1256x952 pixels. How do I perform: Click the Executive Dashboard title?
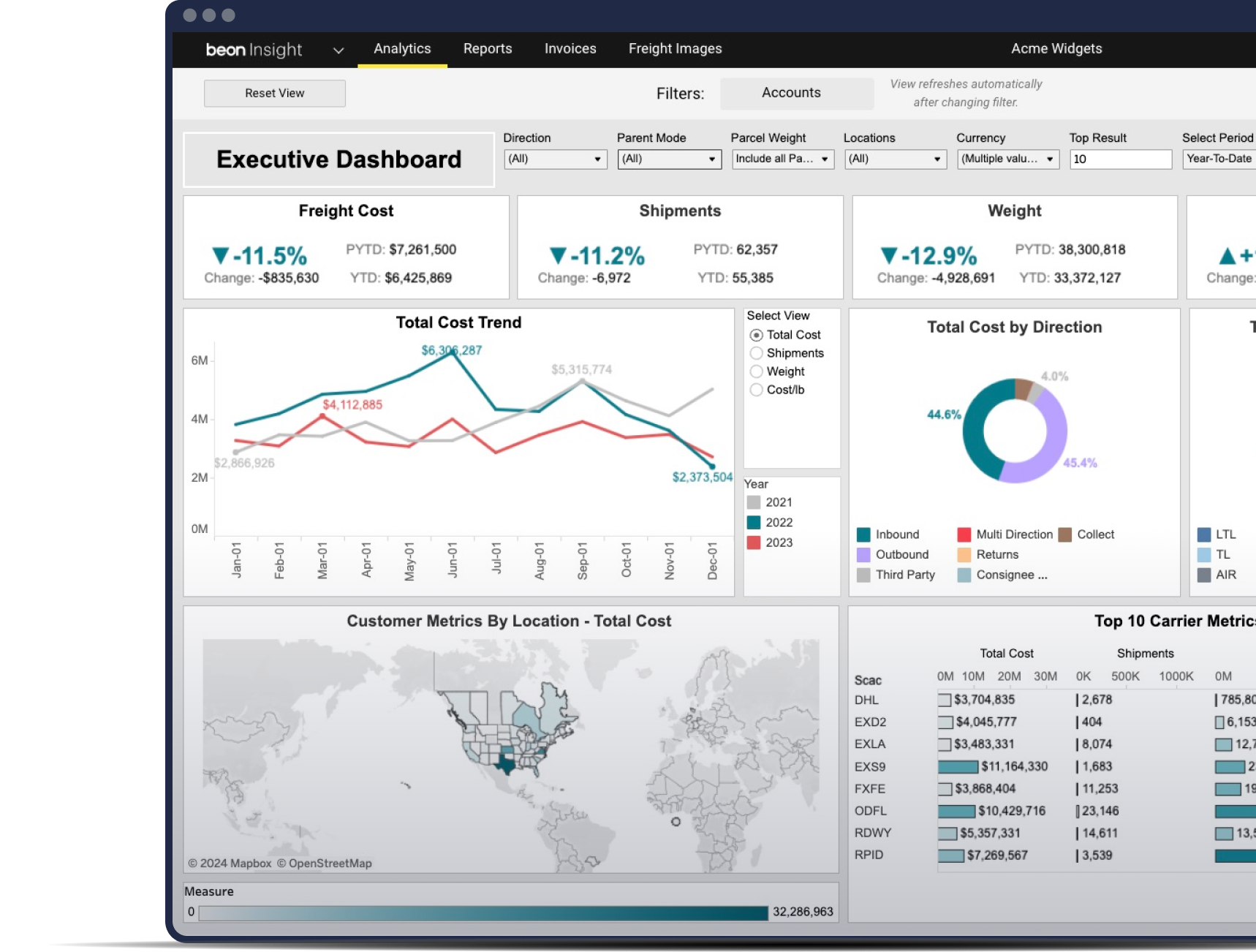tap(339, 159)
